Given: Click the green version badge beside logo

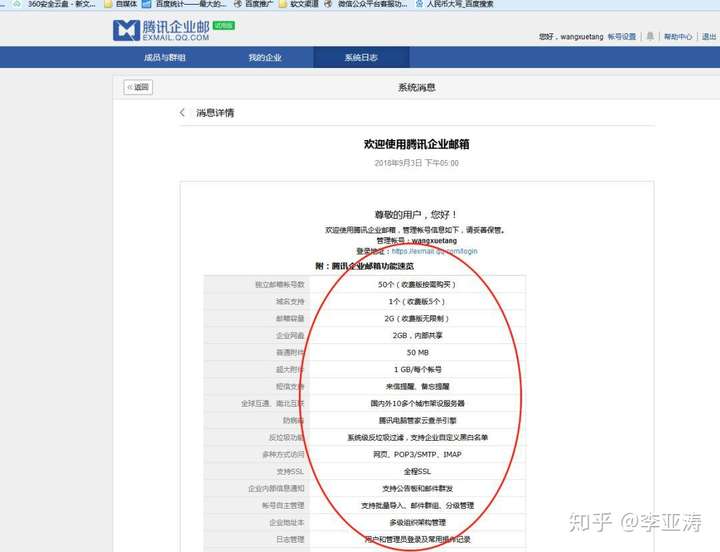Looking at the screenshot, I should [x=224, y=26].
